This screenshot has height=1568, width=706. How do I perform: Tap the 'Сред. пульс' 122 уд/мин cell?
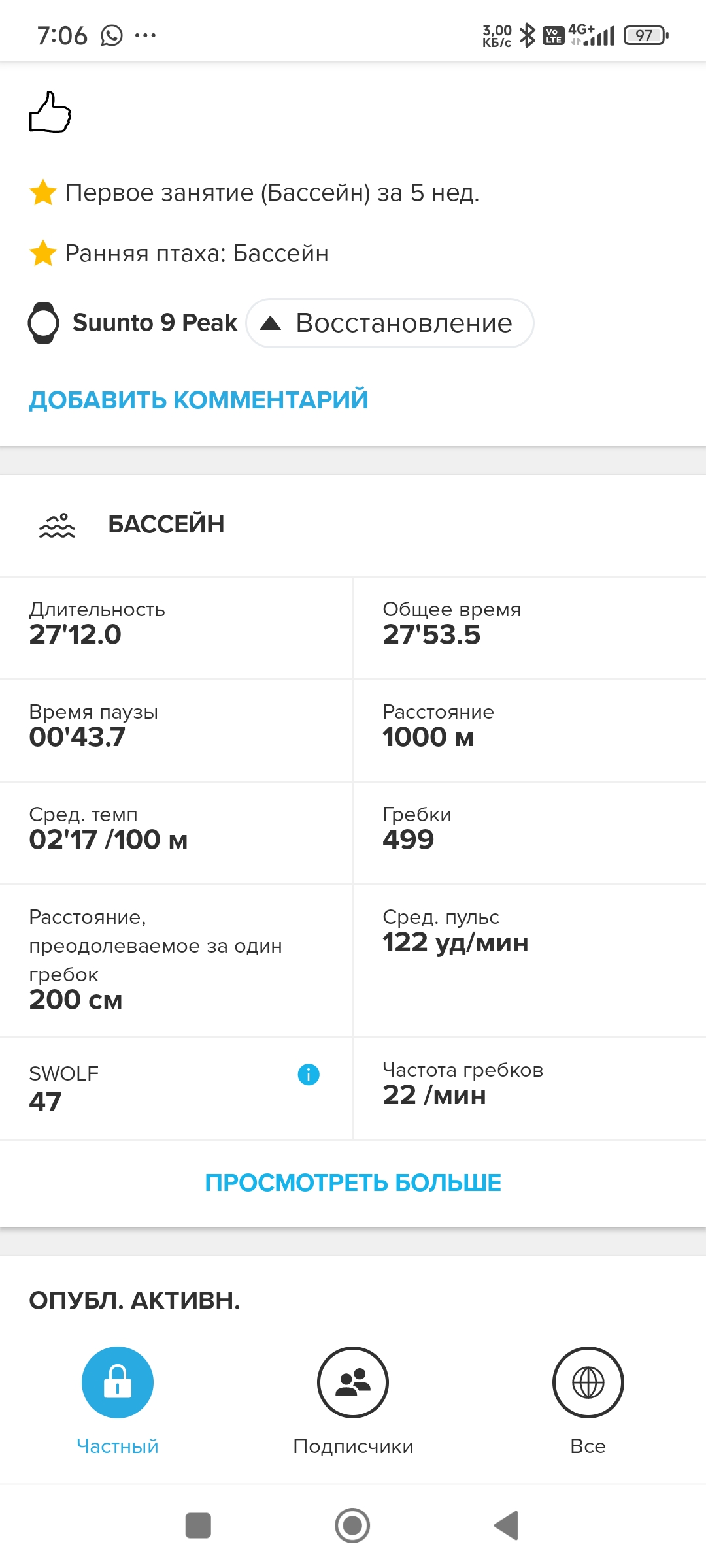coord(528,960)
